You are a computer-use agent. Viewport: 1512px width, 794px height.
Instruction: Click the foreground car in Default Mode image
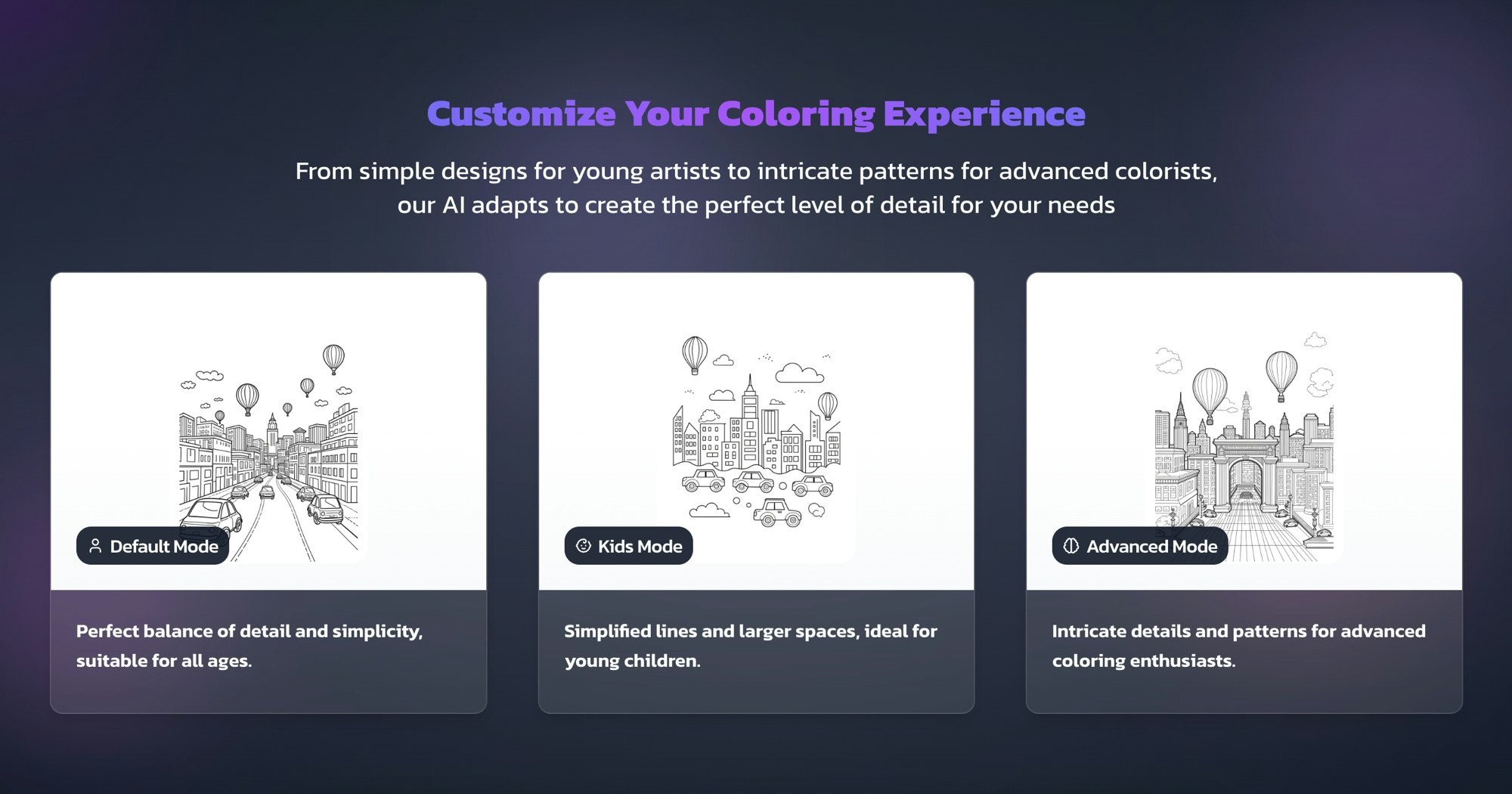[212, 519]
